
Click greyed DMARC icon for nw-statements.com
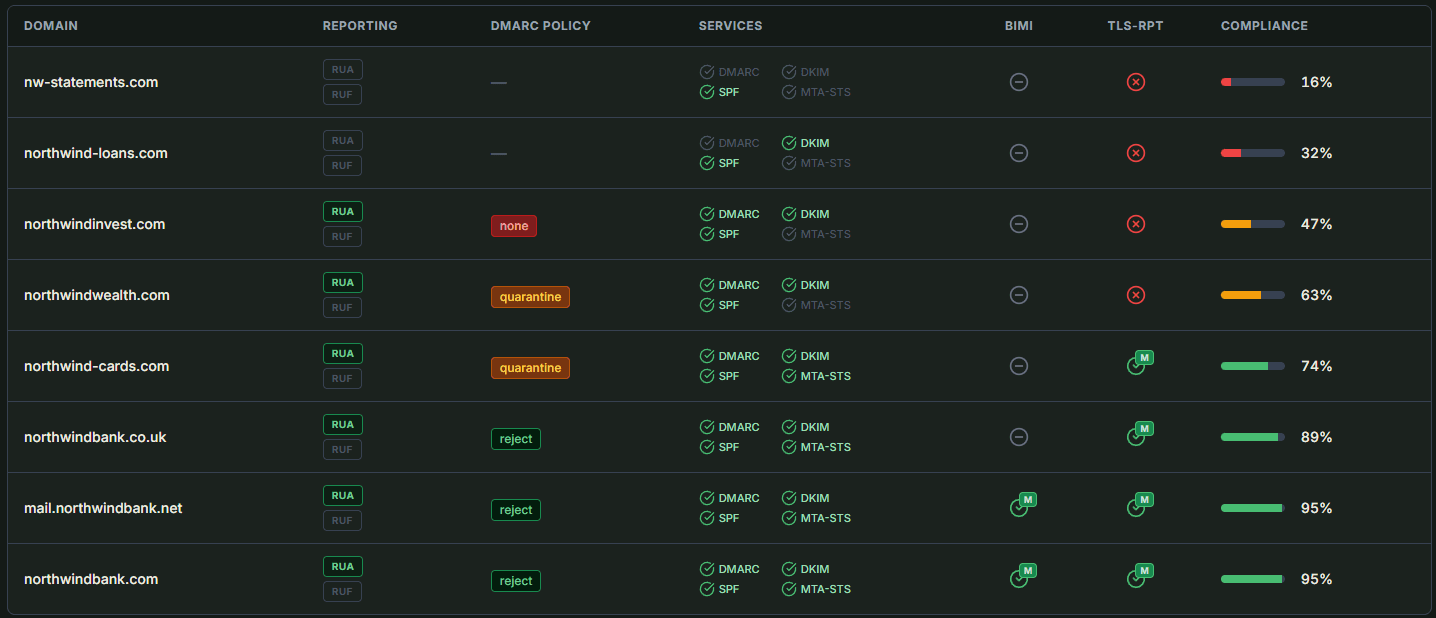click(707, 72)
